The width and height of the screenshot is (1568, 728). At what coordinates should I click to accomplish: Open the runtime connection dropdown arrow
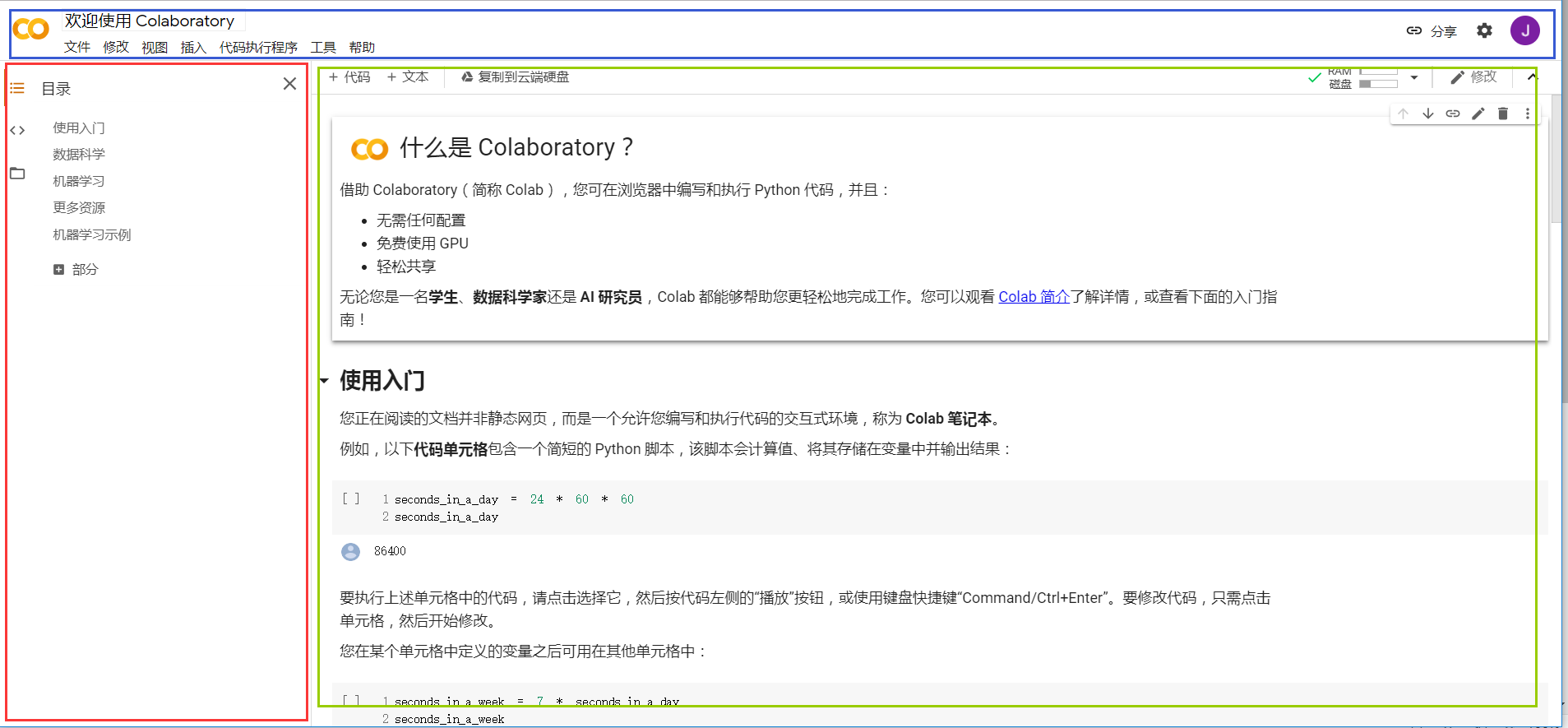pos(1414,77)
